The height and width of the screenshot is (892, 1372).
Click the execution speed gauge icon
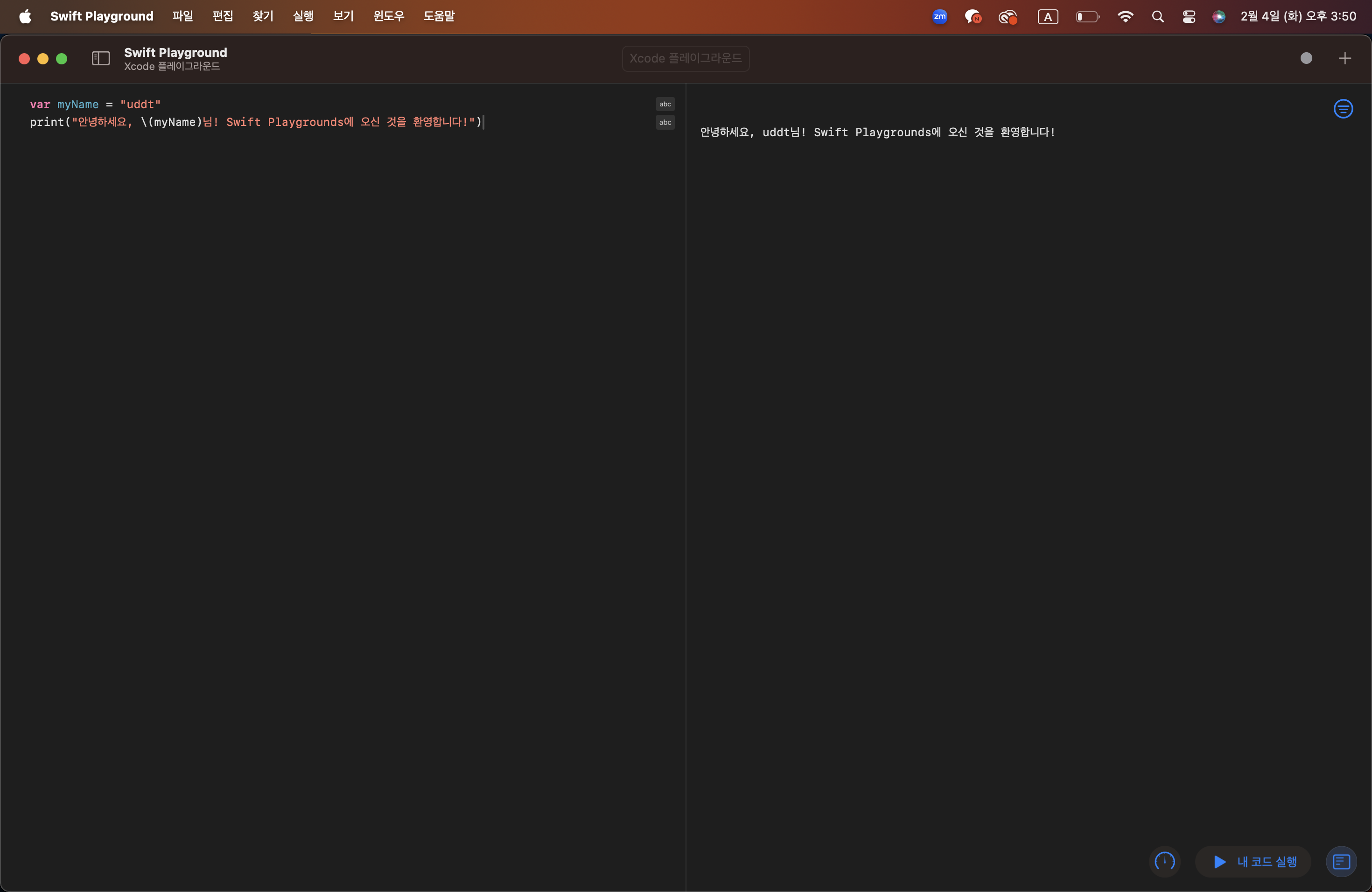click(x=1164, y=862)
